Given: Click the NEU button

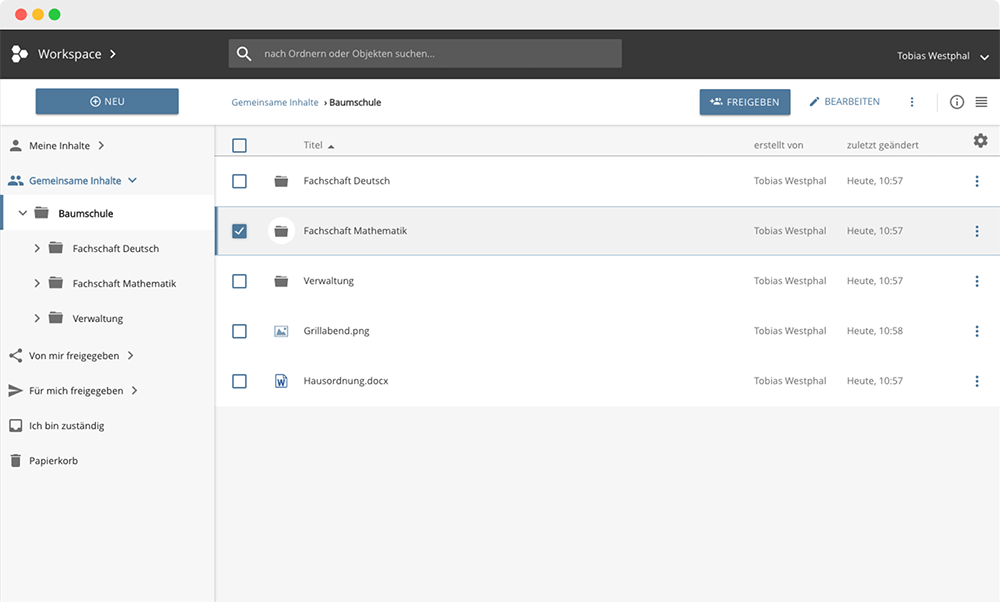Looking at the screenshot, I should [x=107, y=101].
